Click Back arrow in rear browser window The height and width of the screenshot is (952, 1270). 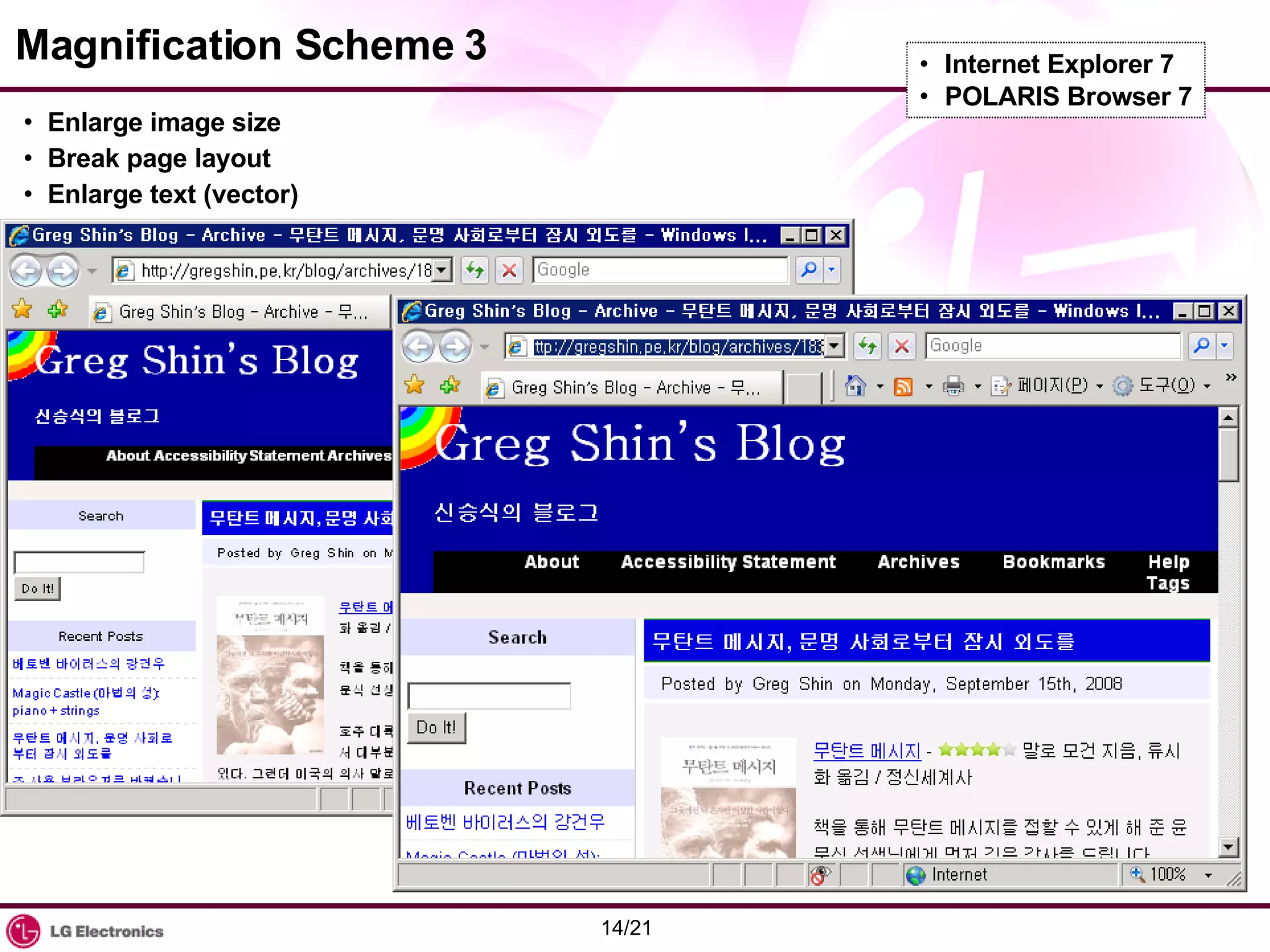(x=26, y=271)
